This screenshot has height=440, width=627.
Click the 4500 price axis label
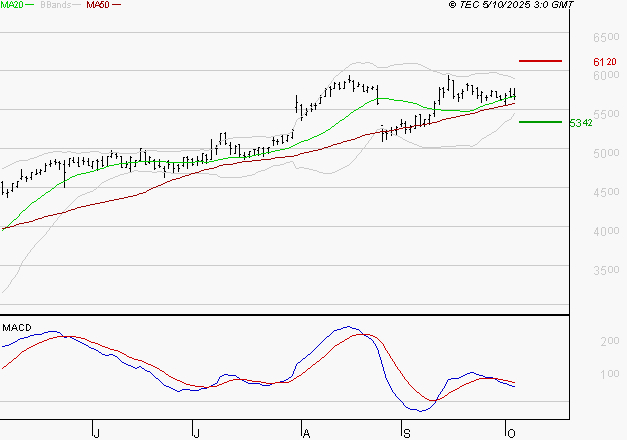[606, 192]
